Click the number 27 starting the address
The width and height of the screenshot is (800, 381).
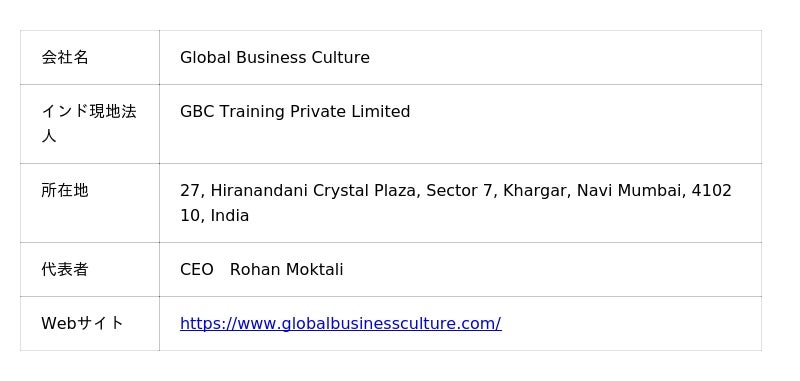[190, 191]
